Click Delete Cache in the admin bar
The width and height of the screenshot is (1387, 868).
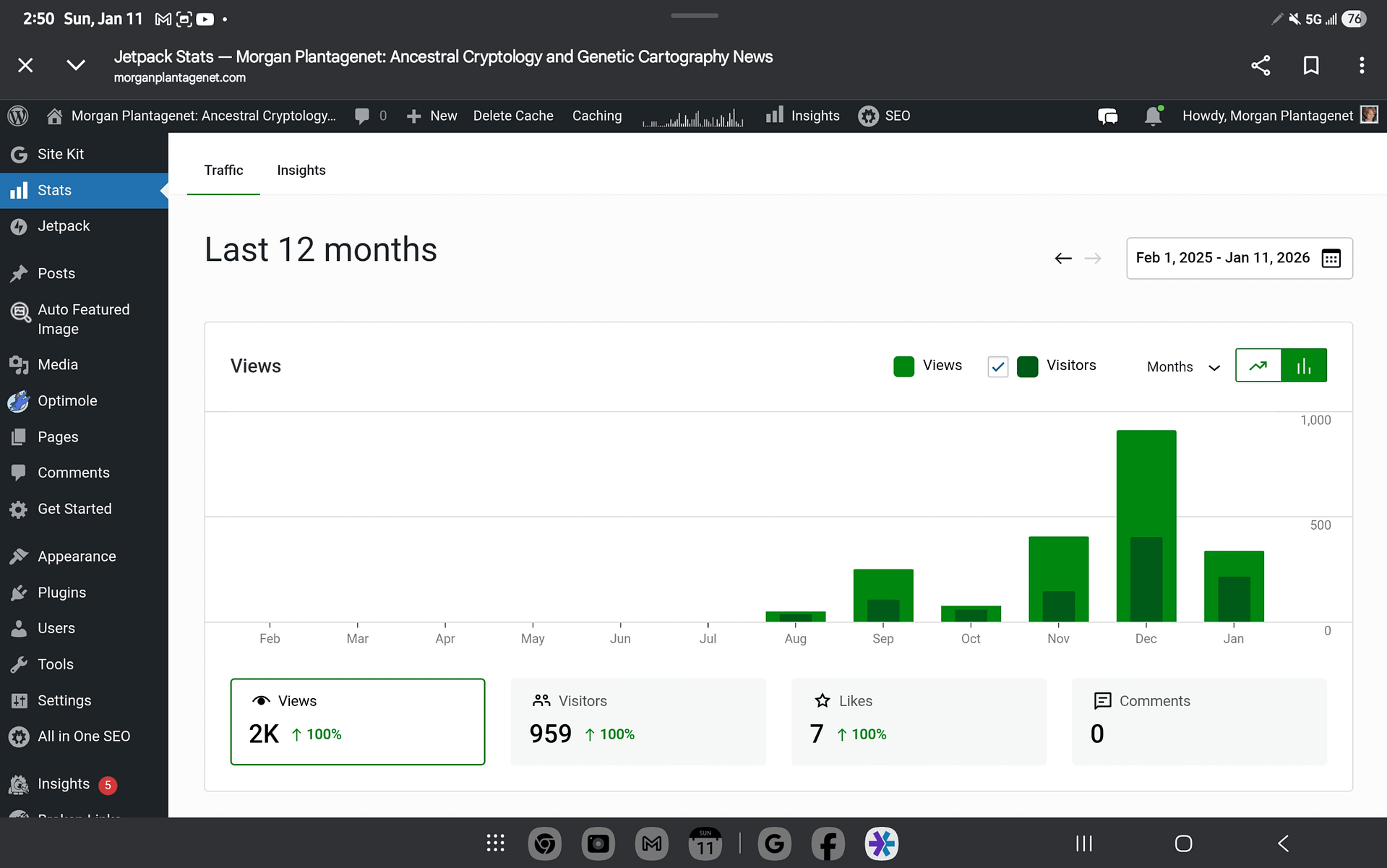tap(513, 116)
